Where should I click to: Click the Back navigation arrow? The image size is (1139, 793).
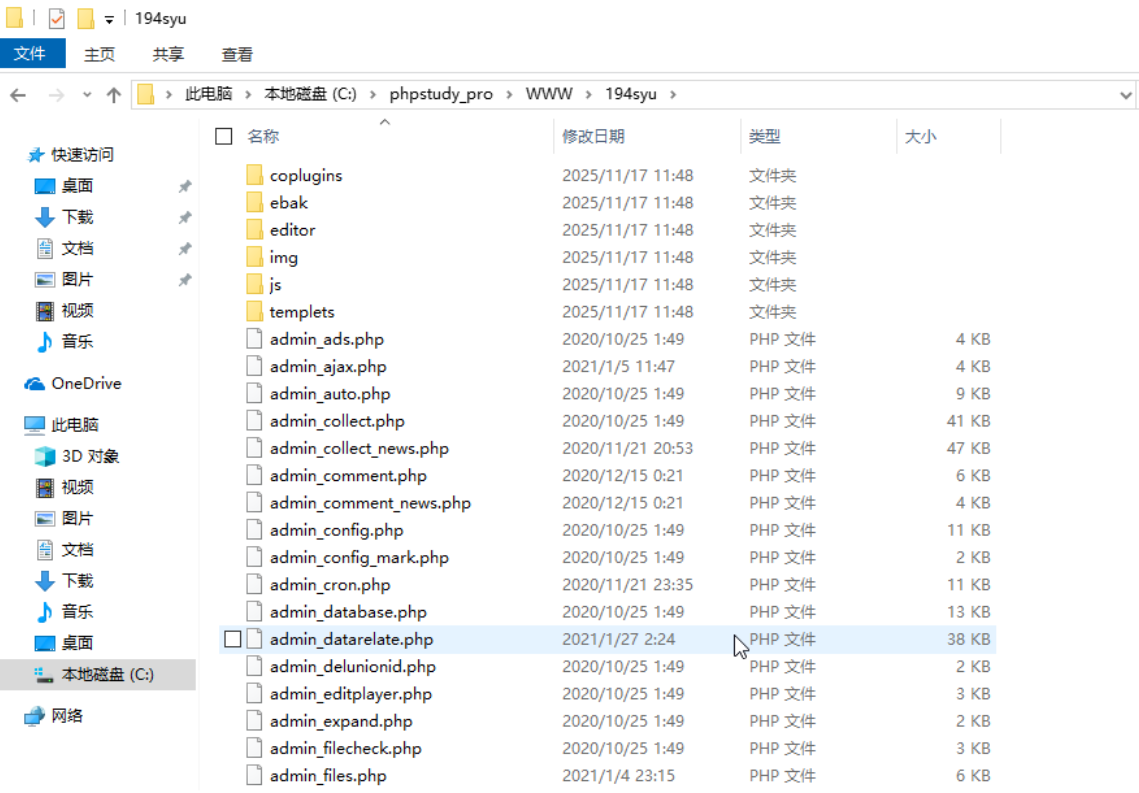pos(18,95)
